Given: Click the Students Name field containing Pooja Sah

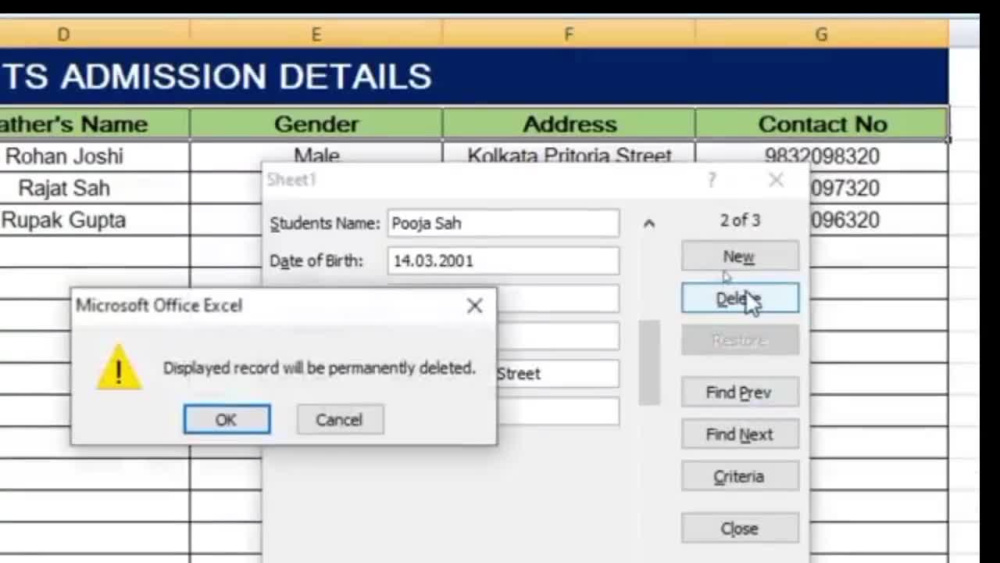Looking at the screenshot, I should (x=503, y=223).
